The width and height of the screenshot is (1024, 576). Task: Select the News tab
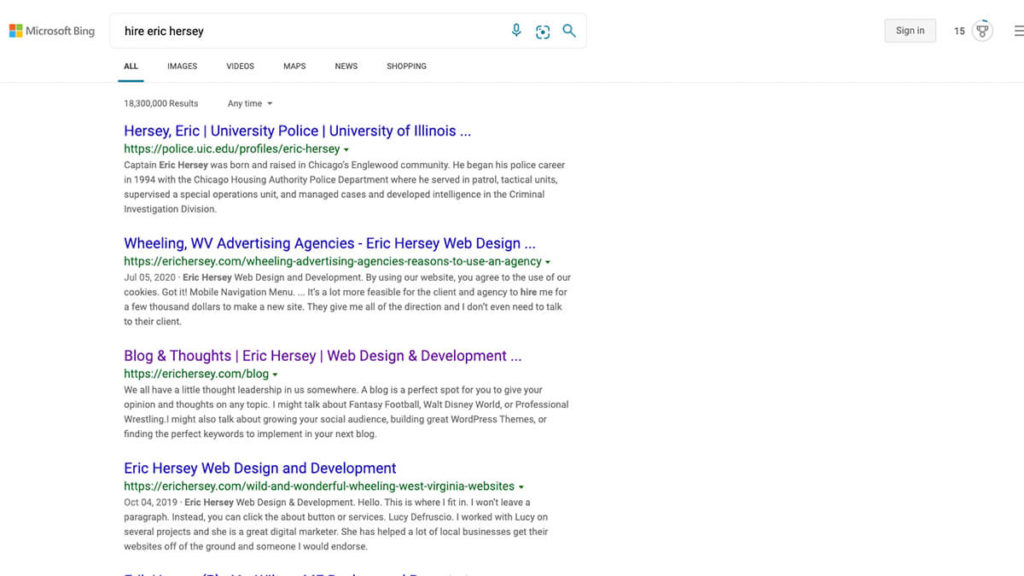tap(346, 66)
